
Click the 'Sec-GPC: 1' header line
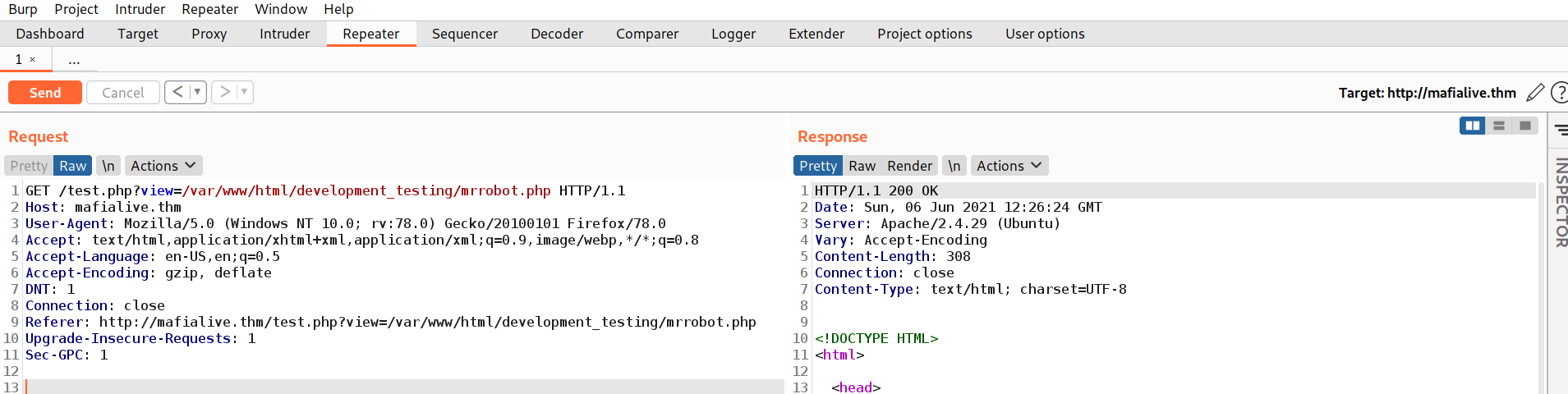coord(67,355)
